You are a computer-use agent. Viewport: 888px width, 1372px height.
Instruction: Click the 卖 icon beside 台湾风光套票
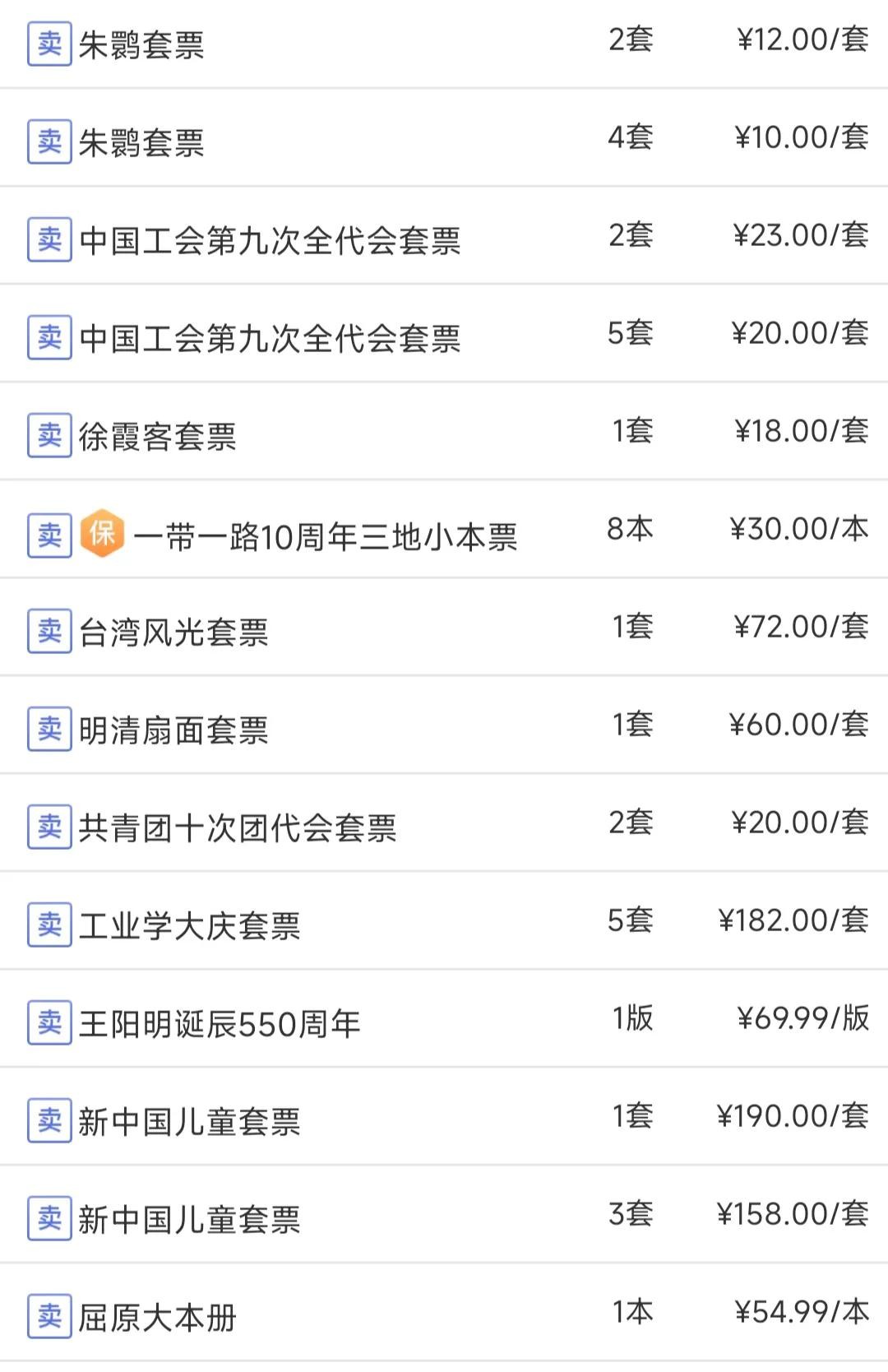[x=49, y=631]
